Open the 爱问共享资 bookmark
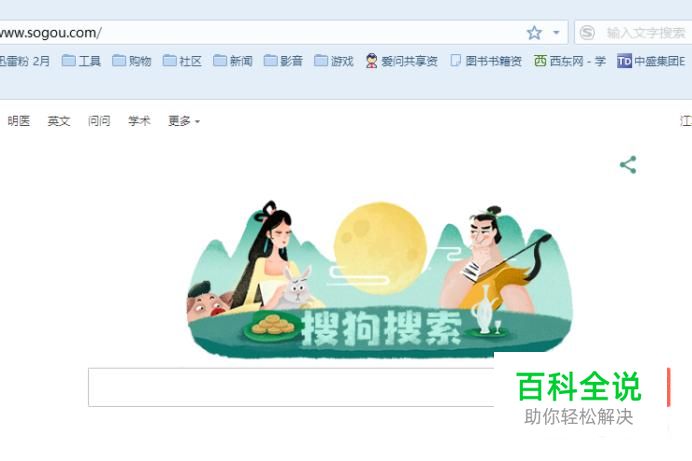This screenshot has width=692, height=461. [402, 61]
